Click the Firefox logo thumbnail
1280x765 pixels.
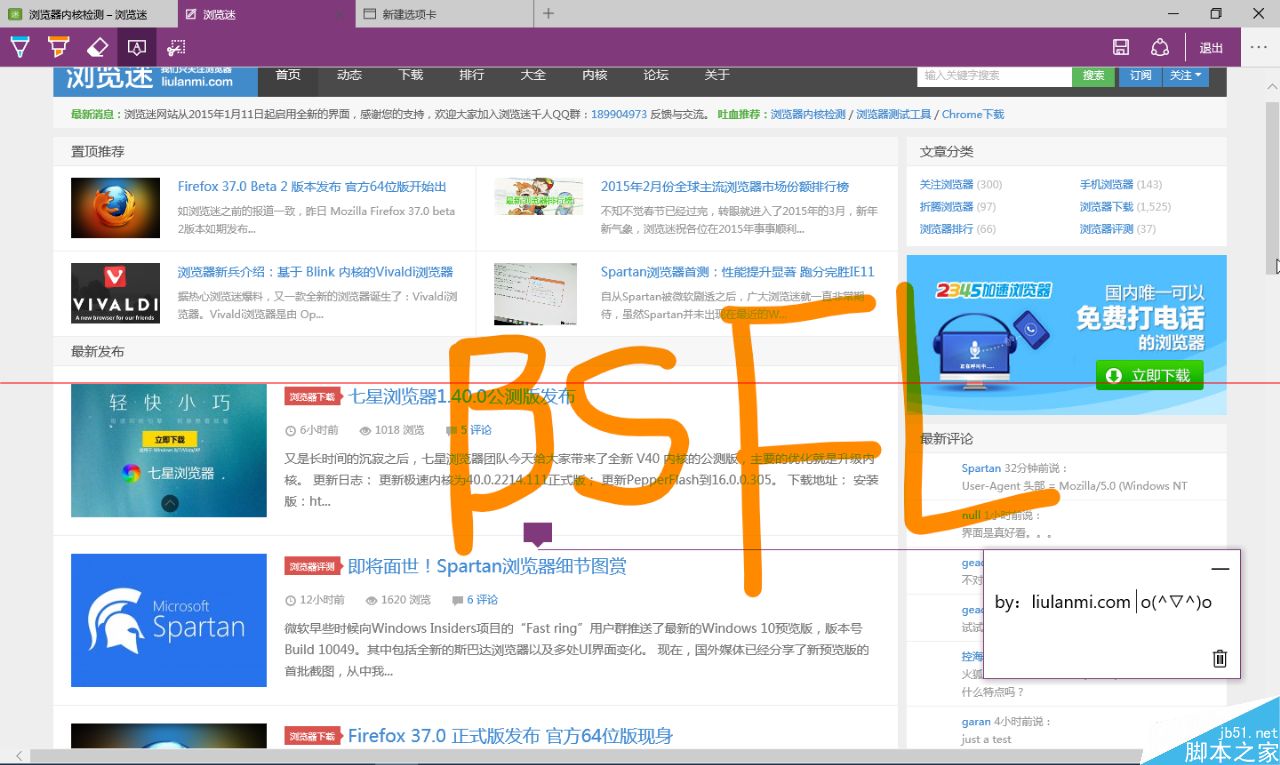coord(115,208)
